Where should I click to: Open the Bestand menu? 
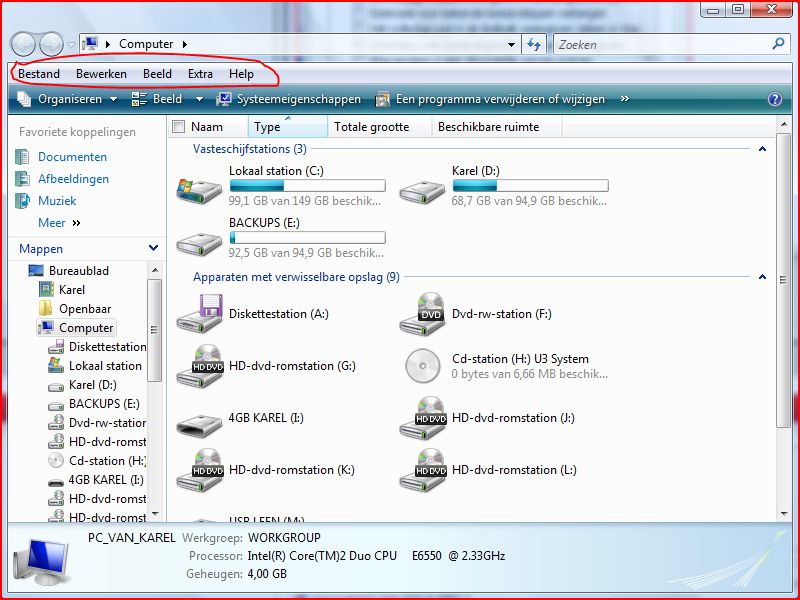tap(39, 73)
